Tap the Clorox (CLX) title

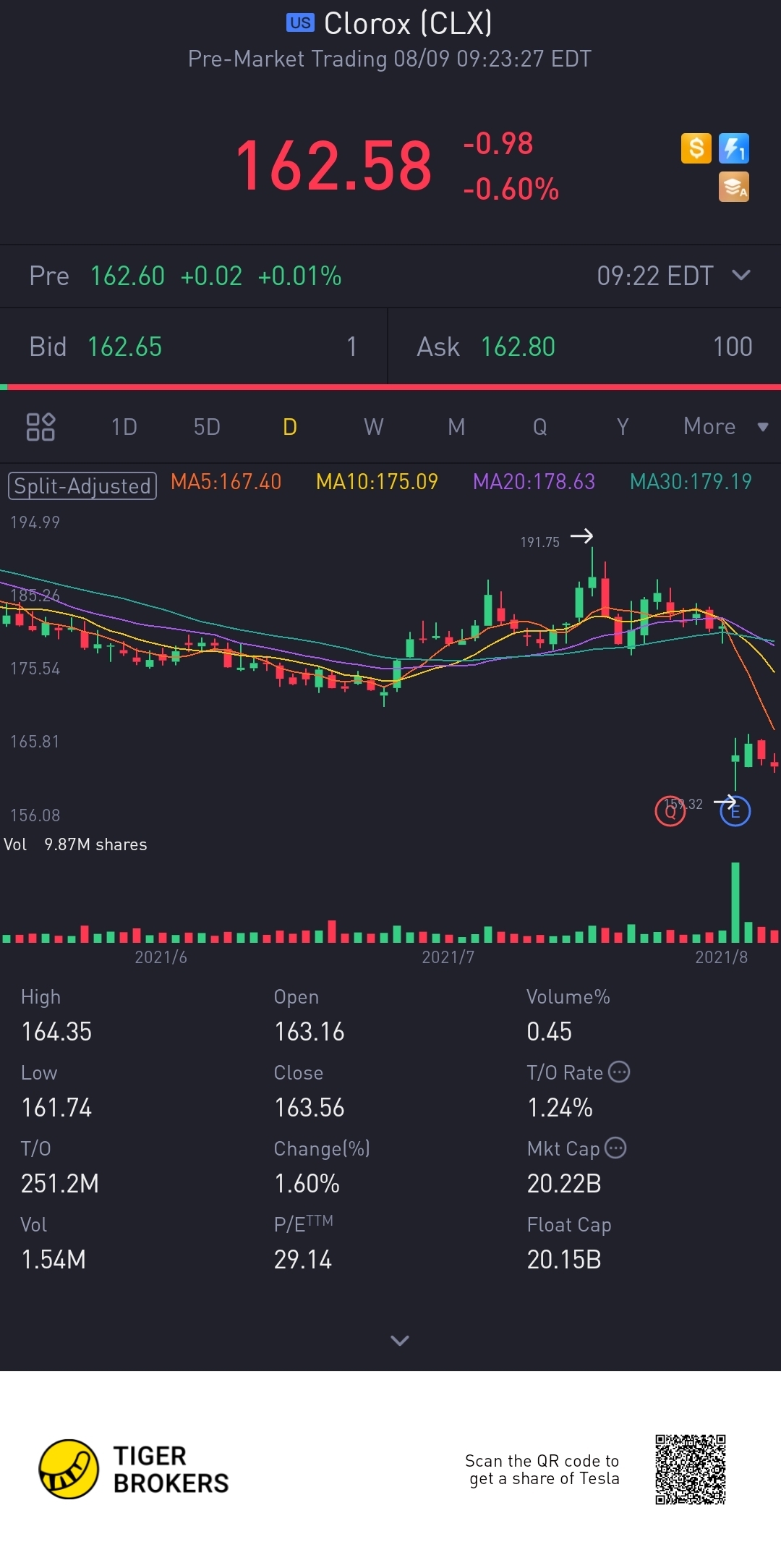click(x=408, y=23)
